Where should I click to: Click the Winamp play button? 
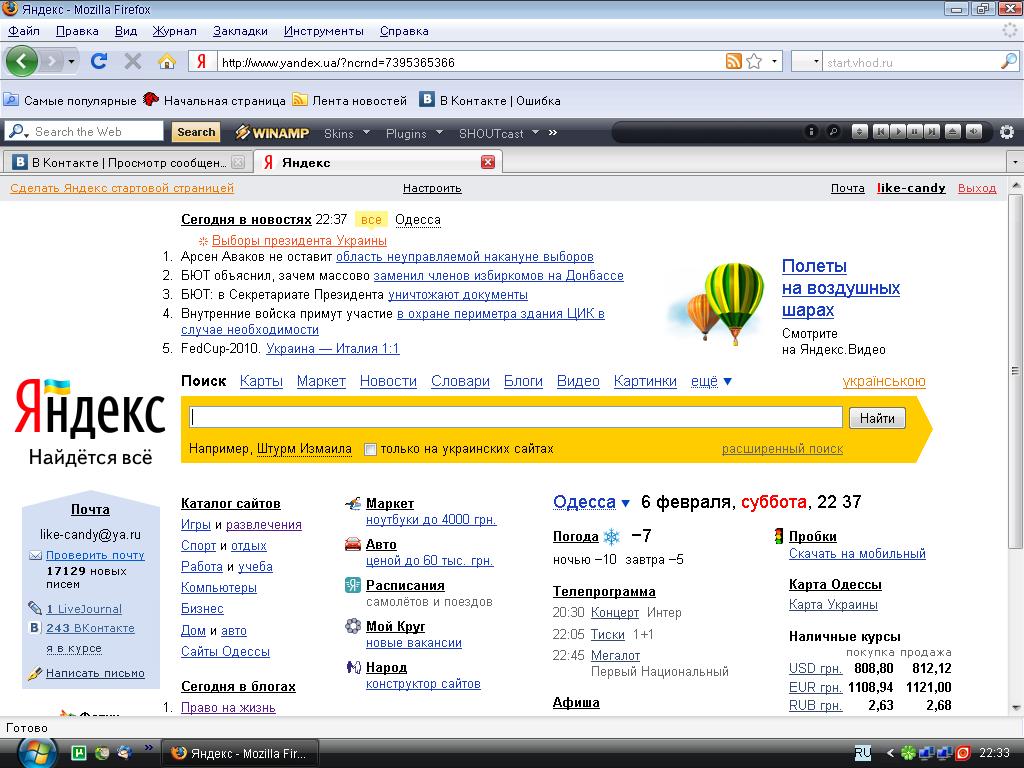[898, 132]
